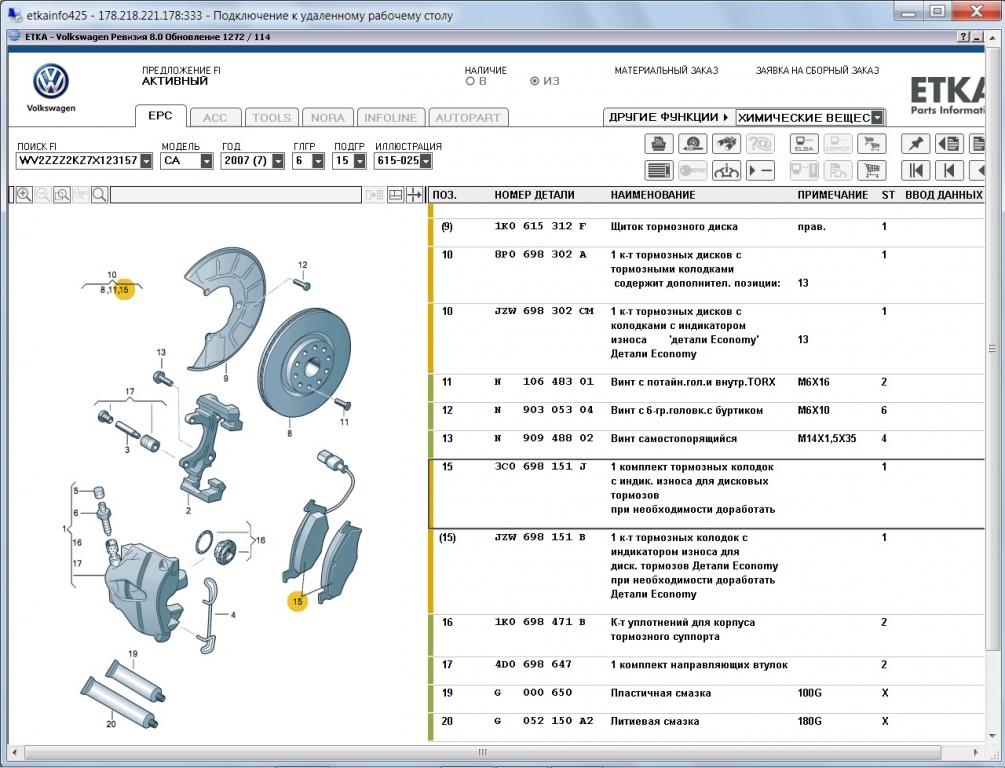Viewport: 1005px width, 768px height.
Task: Select part number JZW 698 151 B
Action: coord(540,537)
